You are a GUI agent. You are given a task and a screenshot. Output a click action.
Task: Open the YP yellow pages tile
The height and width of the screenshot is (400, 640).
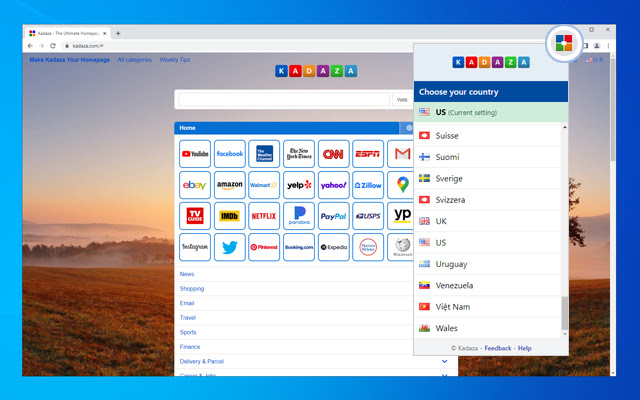point(400,216)
